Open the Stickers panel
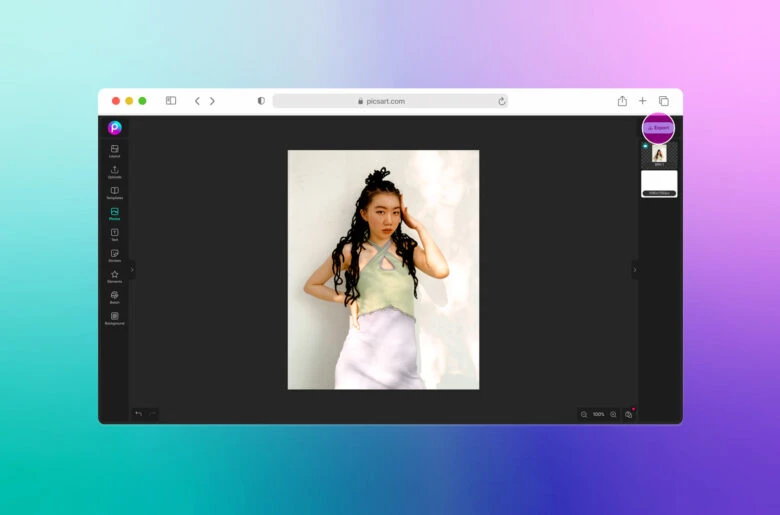 pyautogui.click(x=114, y=255)
